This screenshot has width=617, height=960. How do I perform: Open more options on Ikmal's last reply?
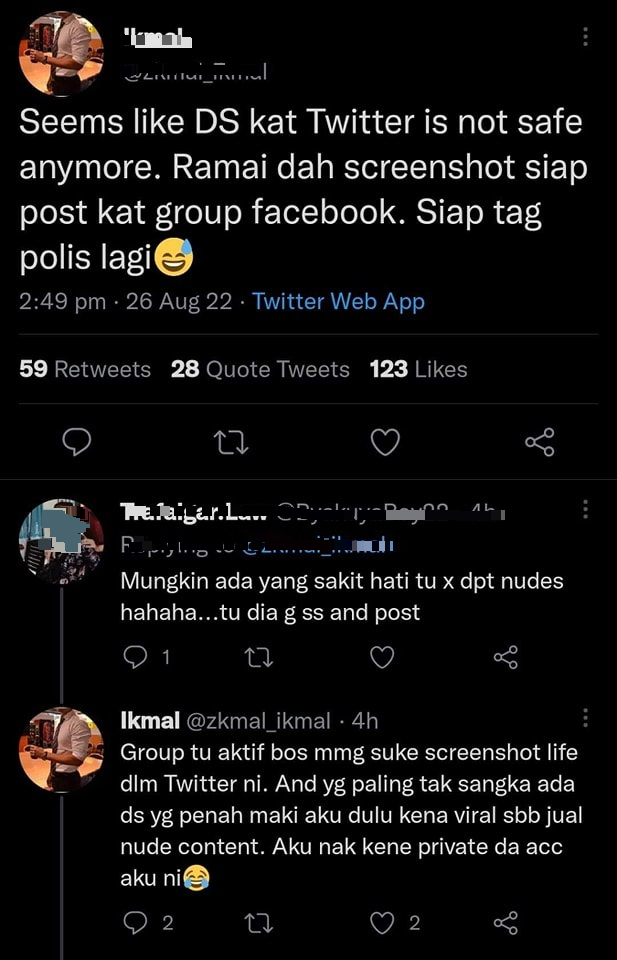[x=585, y=719]
